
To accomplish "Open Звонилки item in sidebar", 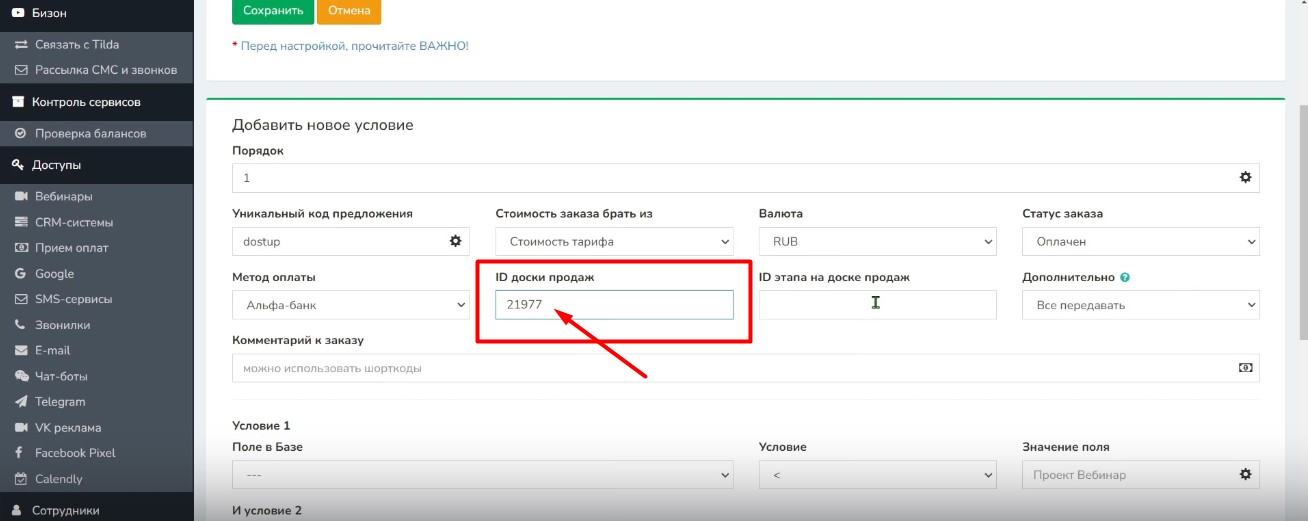I will click(x=62, y=325).
